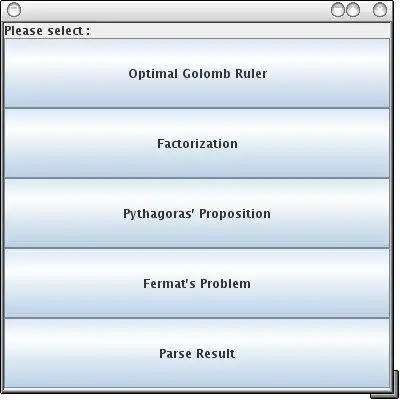The width and height of the screenshot is (400, 400).
Task: Click the 'Proposition' text in the middle button
Action: point(235,214)
